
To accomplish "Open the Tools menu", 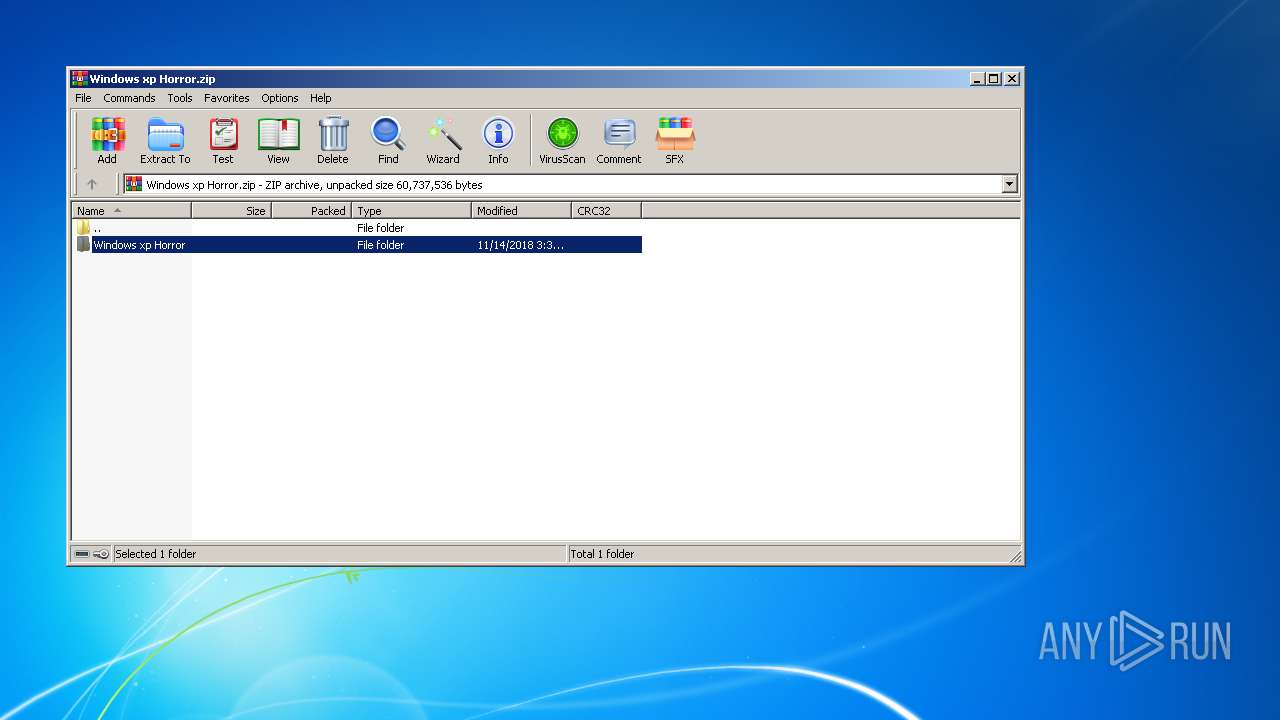I will [180, 98].
